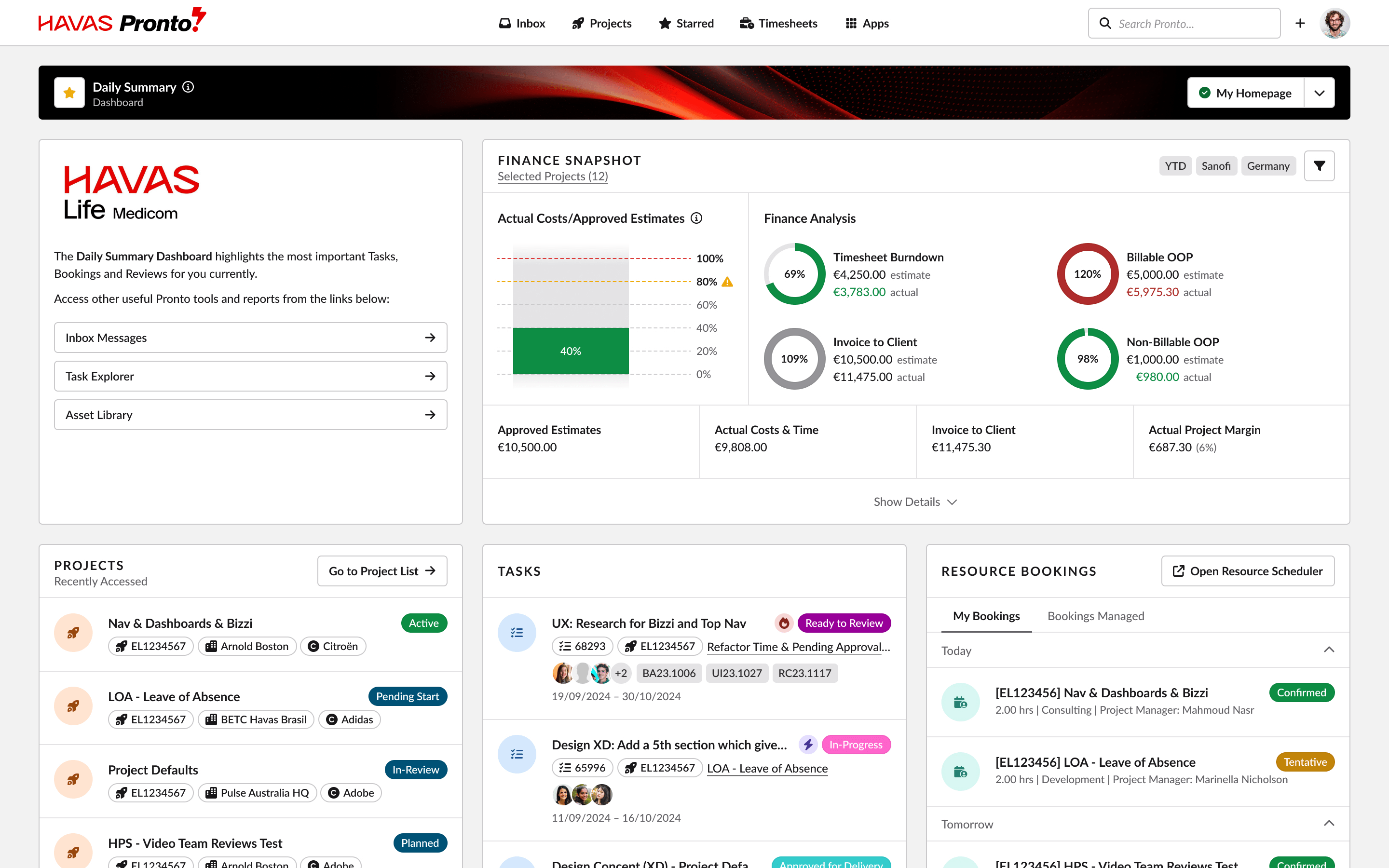Remove the Sanofi filter chip
The width and height of the screenshot is (1389, 868).
(1216, 166)
